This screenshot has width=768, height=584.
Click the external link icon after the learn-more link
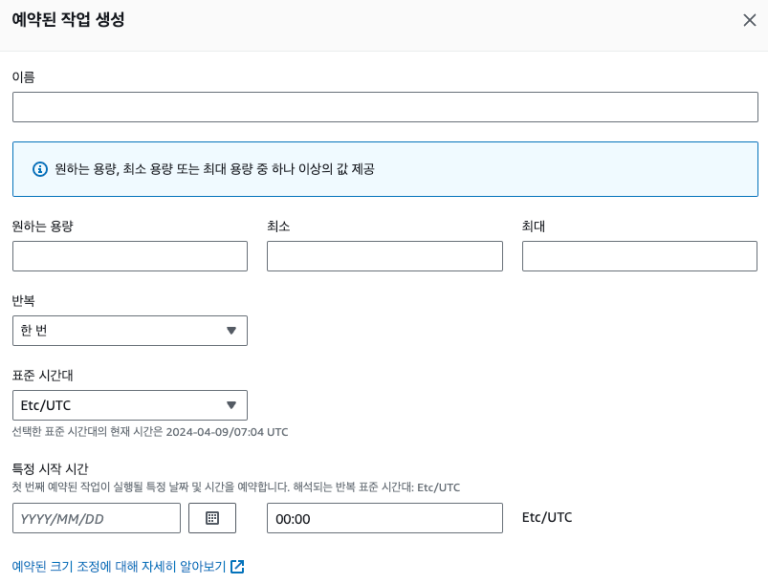[237, 567]
